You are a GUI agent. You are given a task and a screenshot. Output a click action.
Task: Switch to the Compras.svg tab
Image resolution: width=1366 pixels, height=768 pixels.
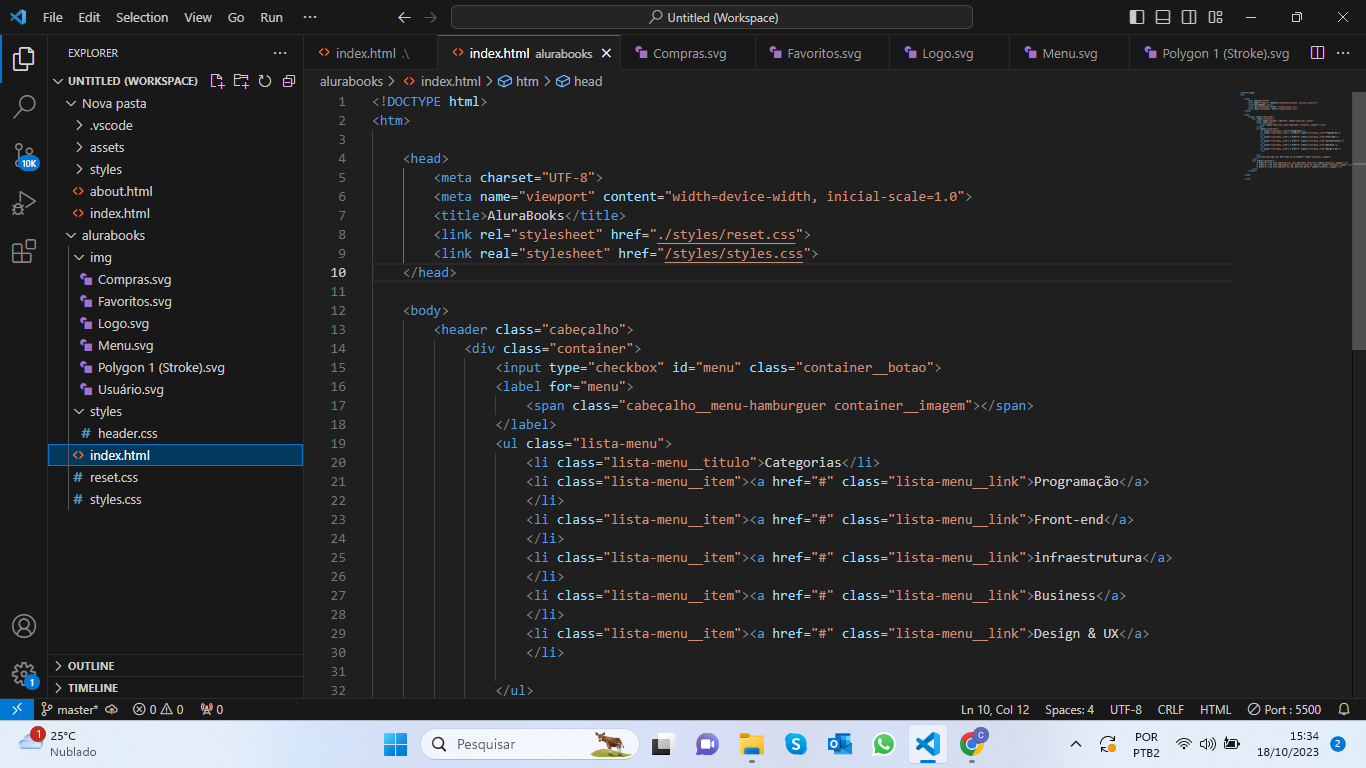pos(689,53)
